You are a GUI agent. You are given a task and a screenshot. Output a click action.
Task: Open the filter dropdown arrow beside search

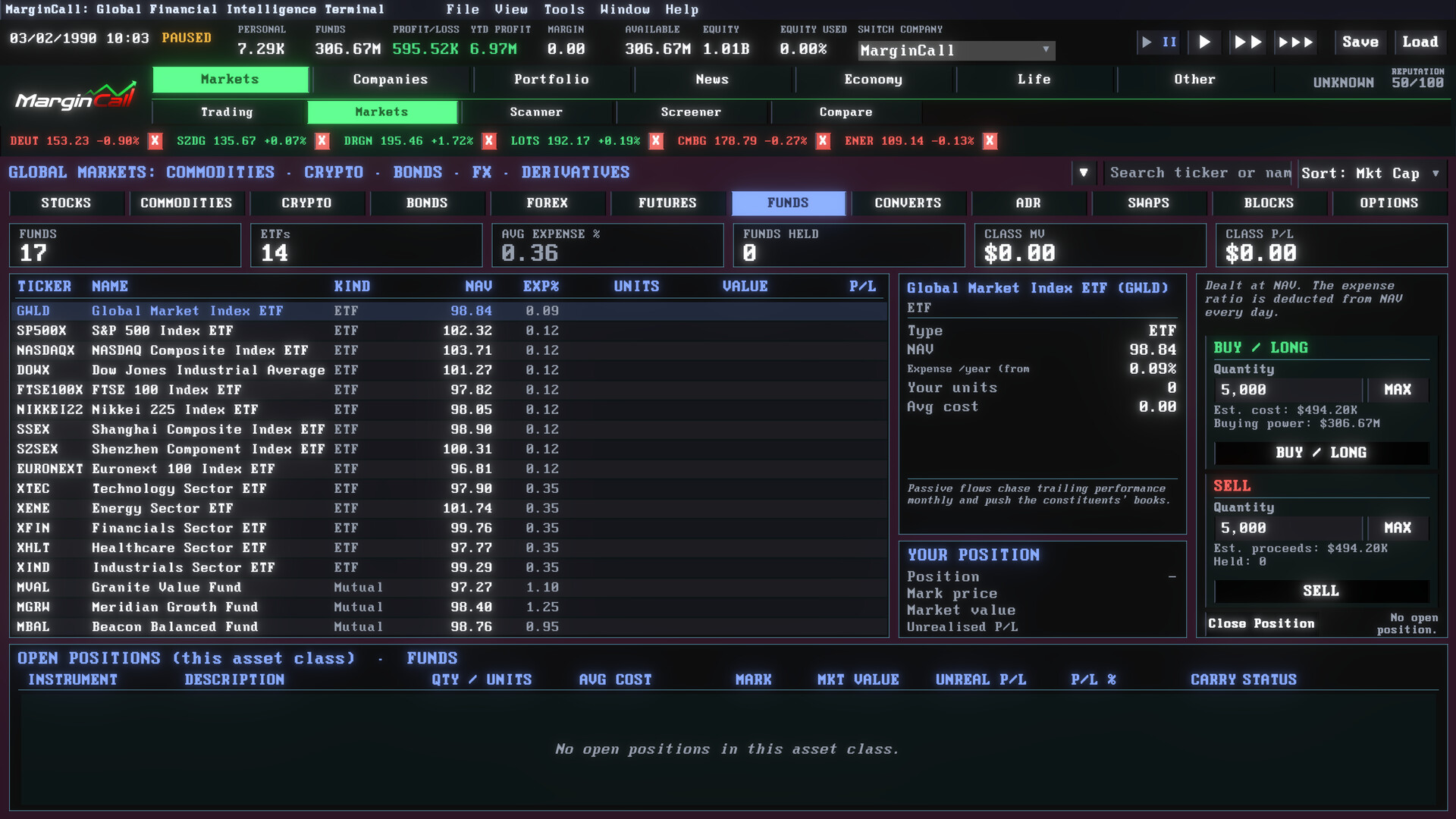click(x=1084, y=173)
